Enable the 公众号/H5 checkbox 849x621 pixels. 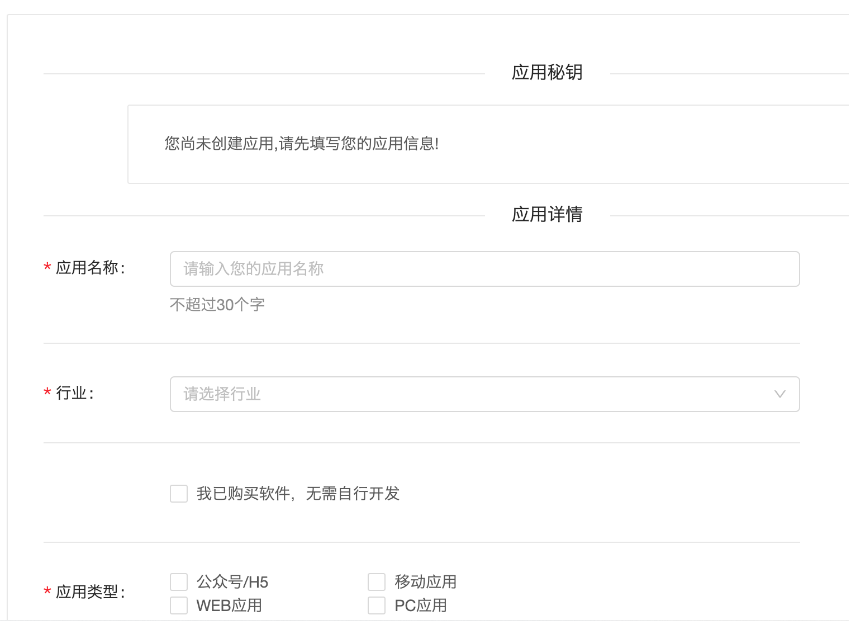179,582
